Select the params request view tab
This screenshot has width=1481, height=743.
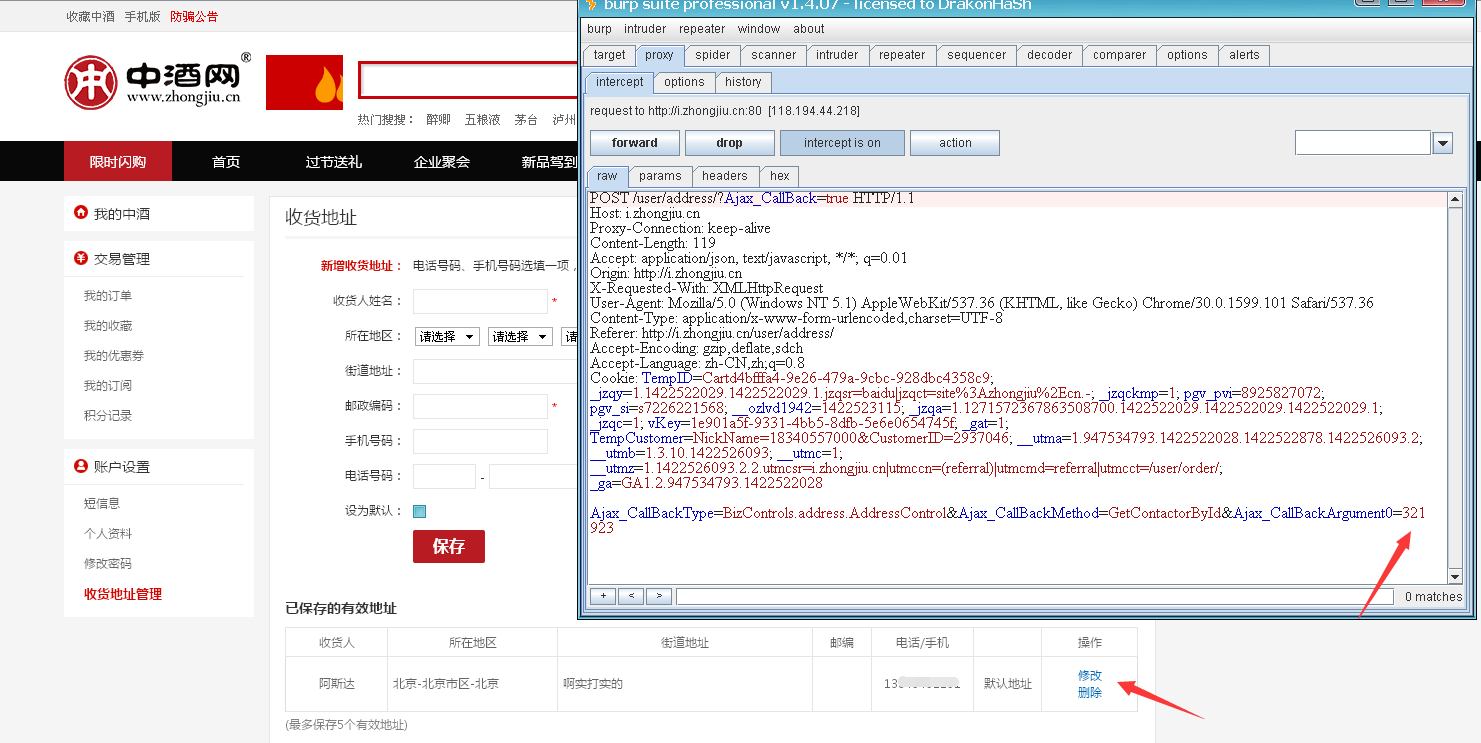(x=660, y=175)
